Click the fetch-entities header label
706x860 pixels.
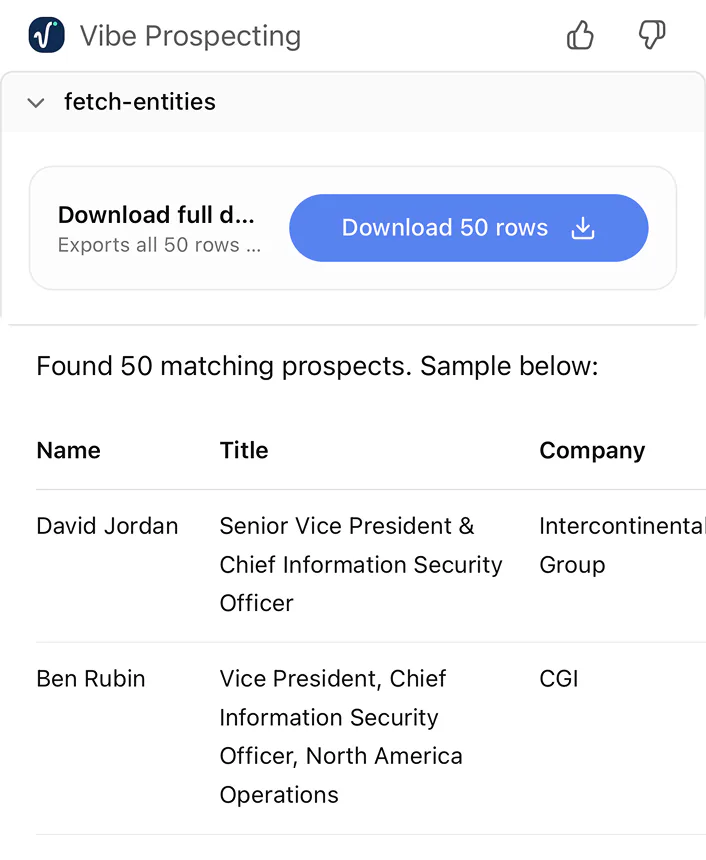click(140, 102)
